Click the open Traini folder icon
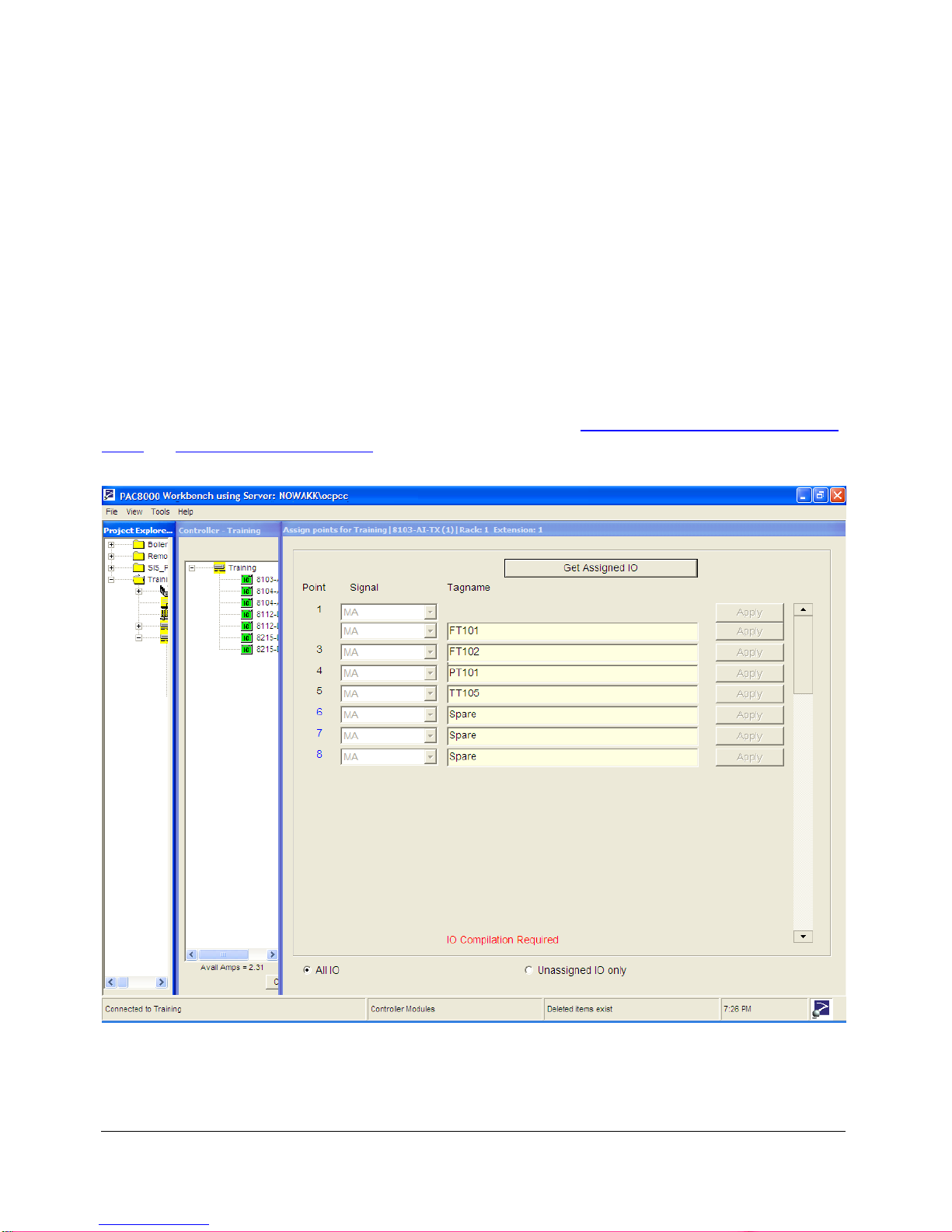The width and height of the screenshot is (952, 1232). coord(139,579)
